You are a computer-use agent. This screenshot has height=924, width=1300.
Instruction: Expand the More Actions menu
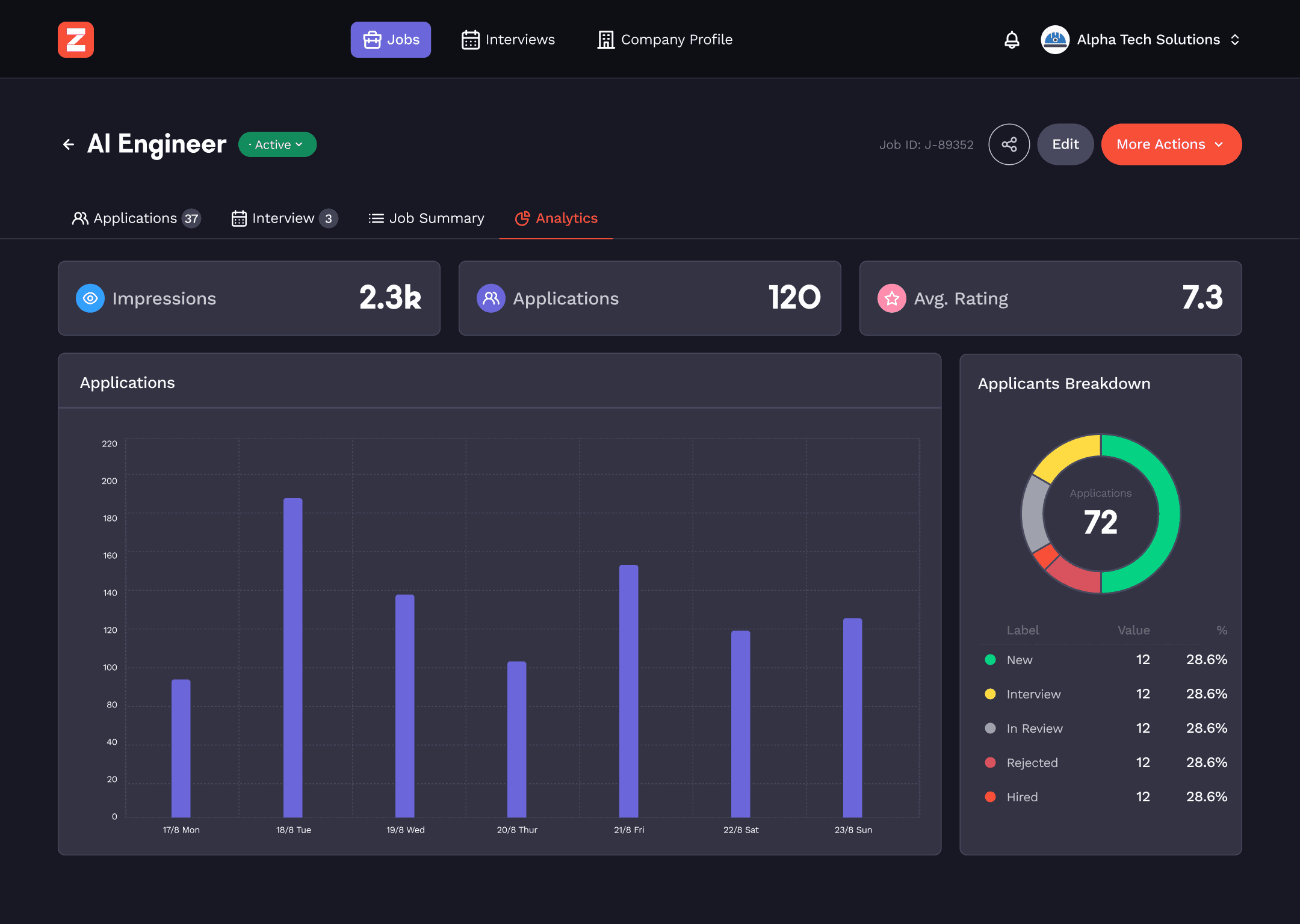pyautogui.click(x=1171, y=144)
